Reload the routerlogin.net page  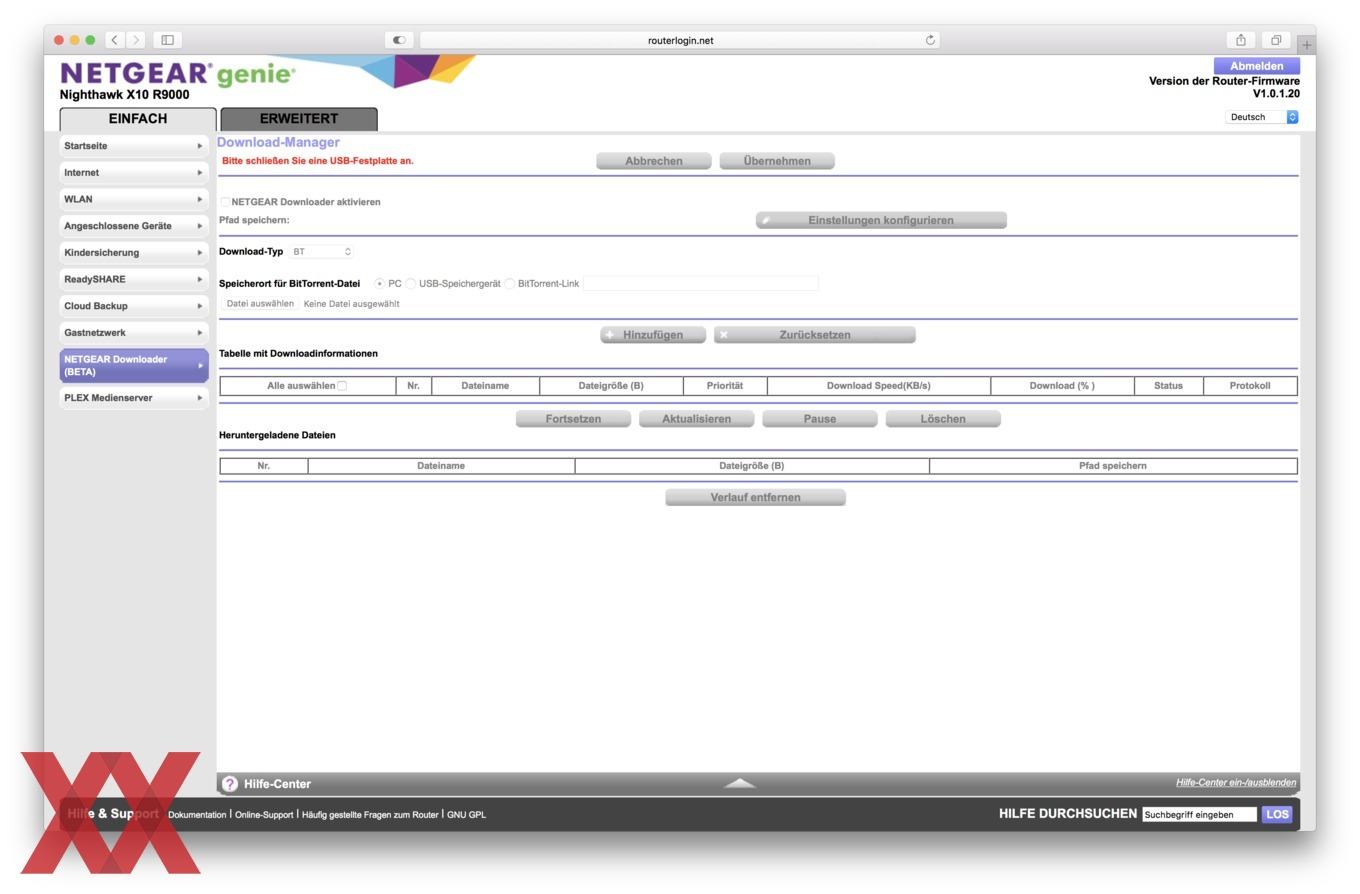(930, 40)
